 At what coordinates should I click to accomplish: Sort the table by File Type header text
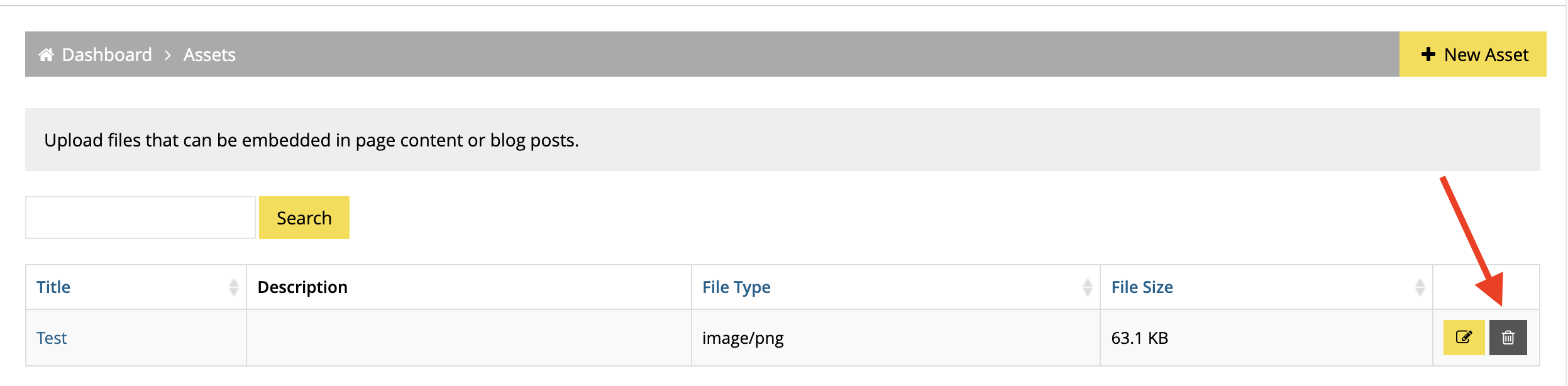pyautogui.click(x=736, y=287)
